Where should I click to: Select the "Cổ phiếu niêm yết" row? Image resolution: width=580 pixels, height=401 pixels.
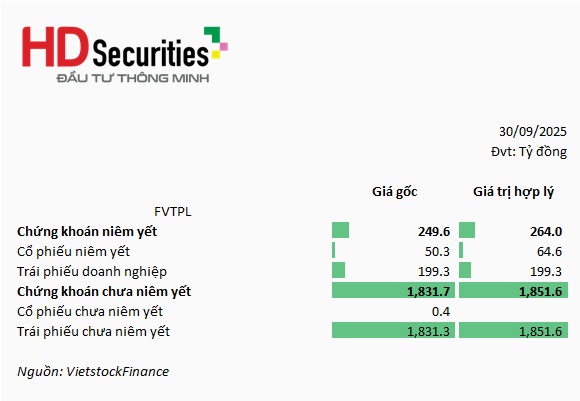292,252
